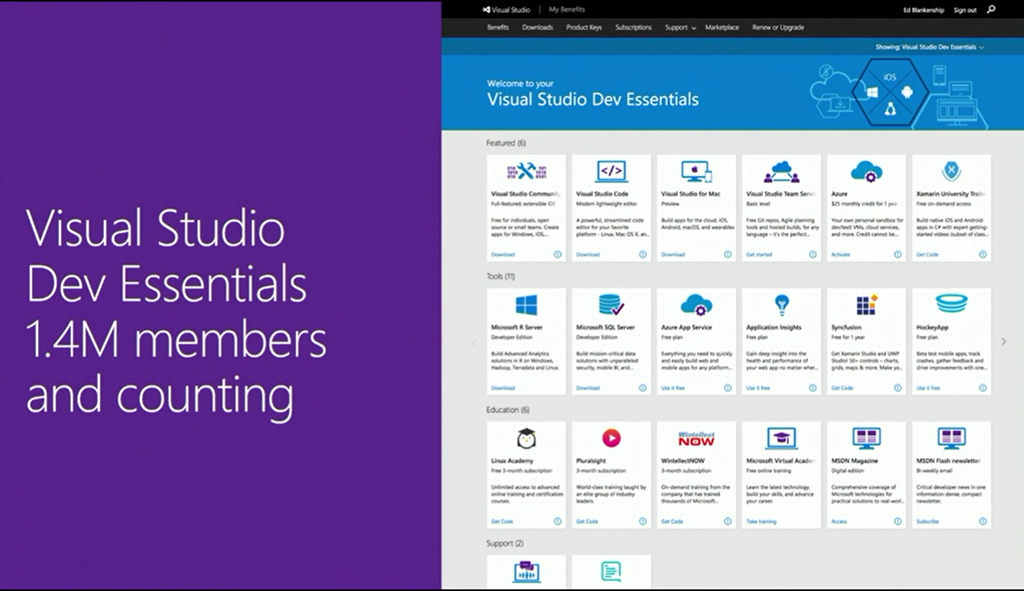Click the Application Insights lightbulb icon
Viewport: 1024px width, 591px height.
coord(781,305)
